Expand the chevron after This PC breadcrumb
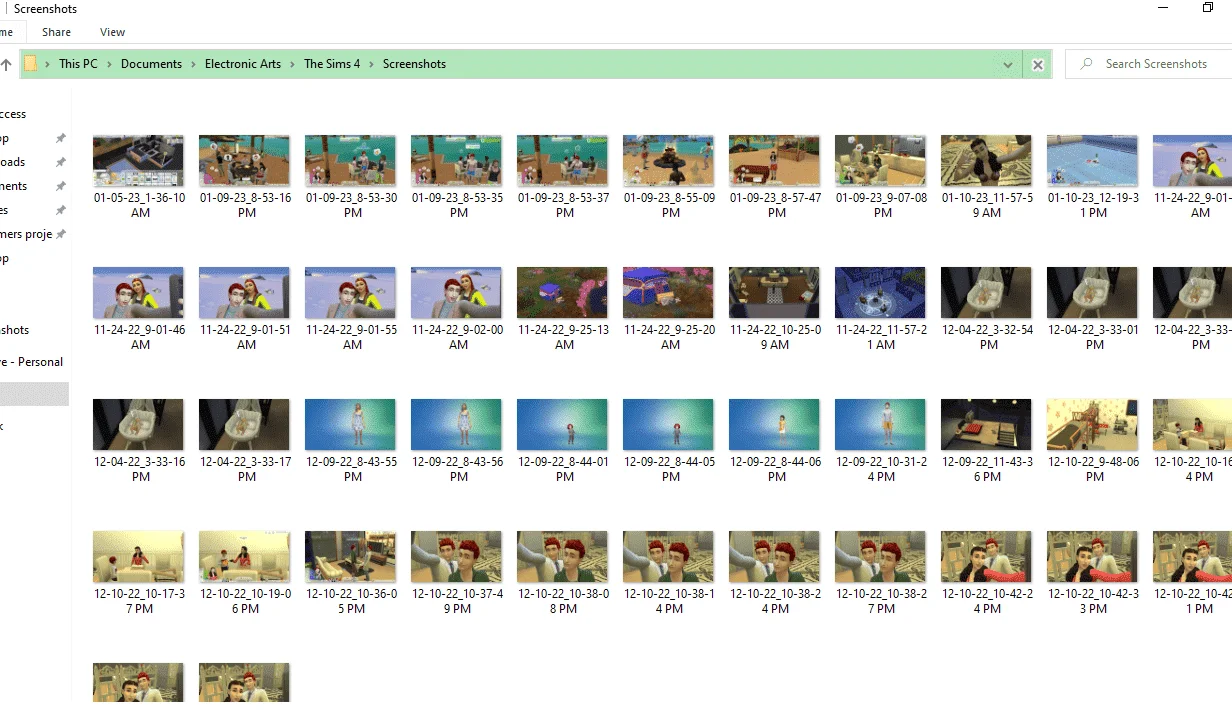The width and height of the screenshot is (1232, 710). (x=110, y=64)
